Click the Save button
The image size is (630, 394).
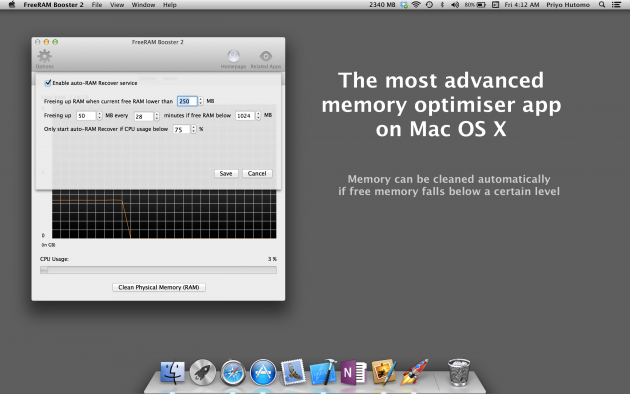pyautogui.click(x=226, y=174)
